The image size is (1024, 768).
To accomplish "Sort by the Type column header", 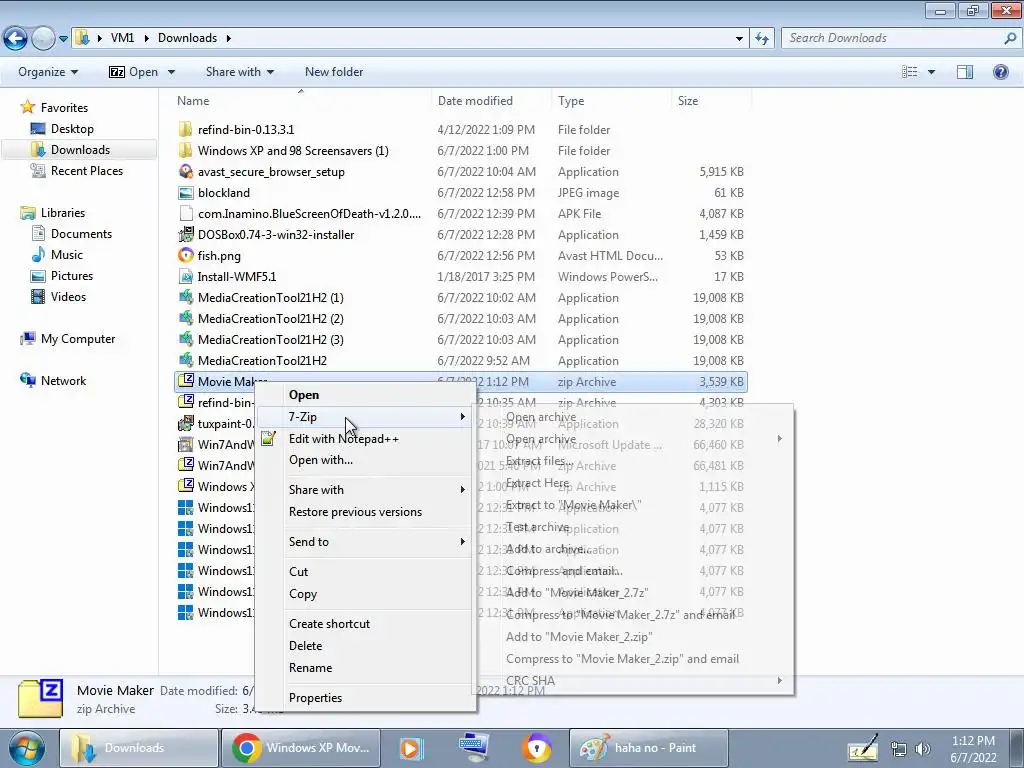I will click(571, 101).
